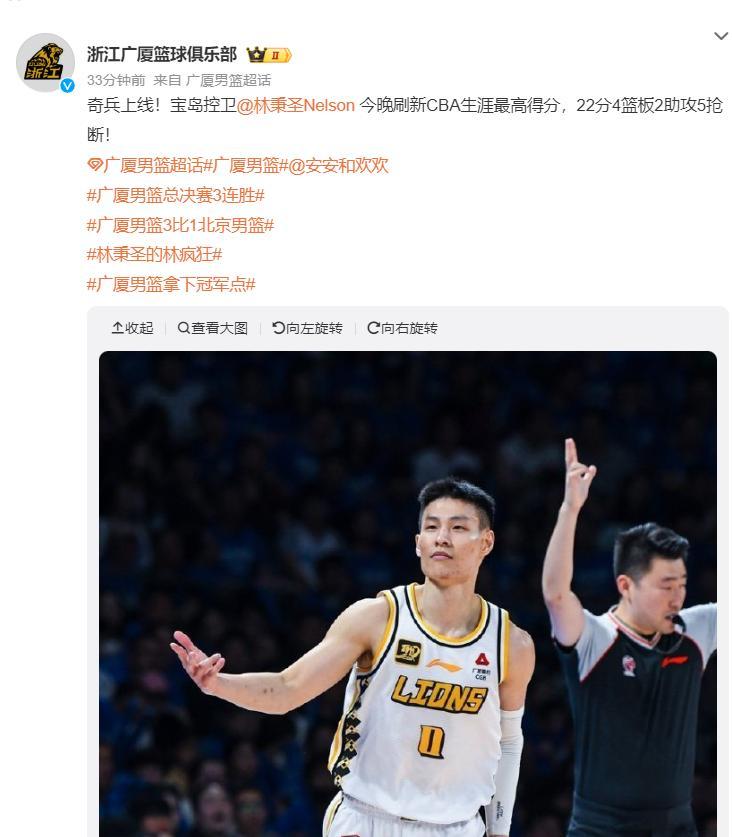
Task: Click the crown membership level badge
Action: pos(269,55)
